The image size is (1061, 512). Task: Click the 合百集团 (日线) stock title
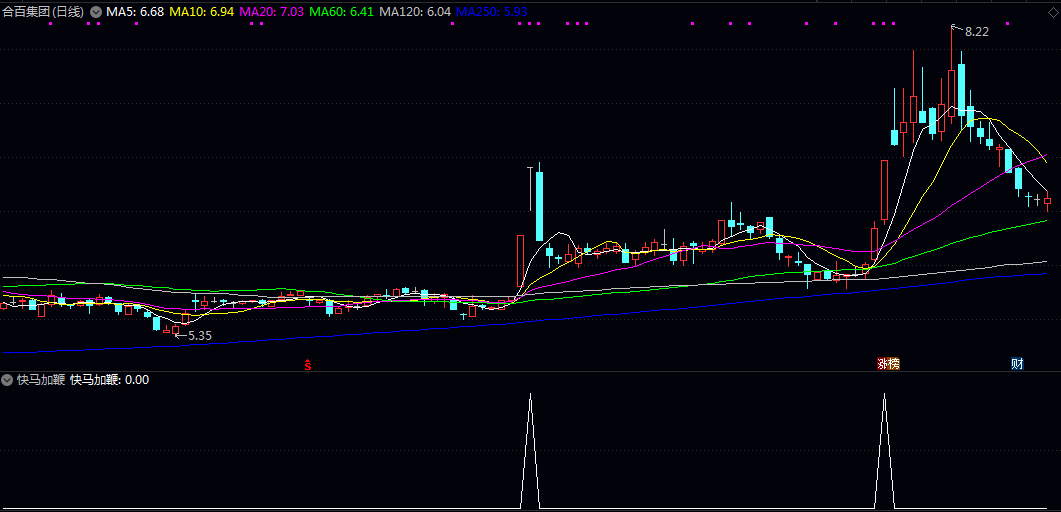tap(44, 12)
